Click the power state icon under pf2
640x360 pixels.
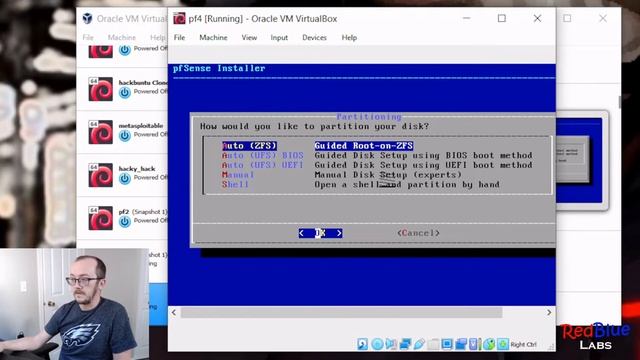coord(124,222)
